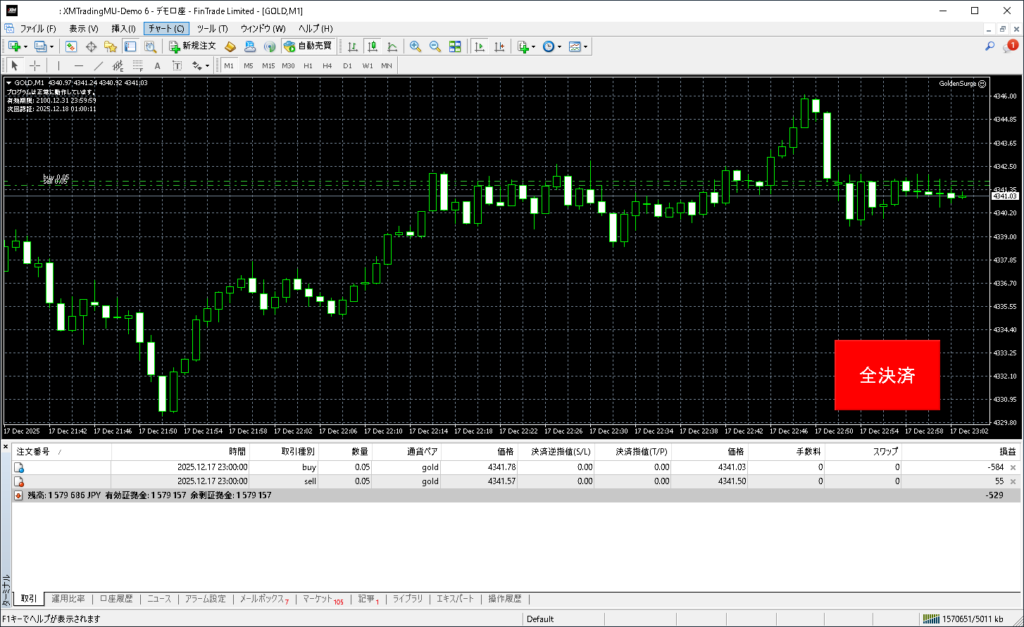
Task: Expand the profiles dropdown arrow
Action: click(x=52, y=46)
